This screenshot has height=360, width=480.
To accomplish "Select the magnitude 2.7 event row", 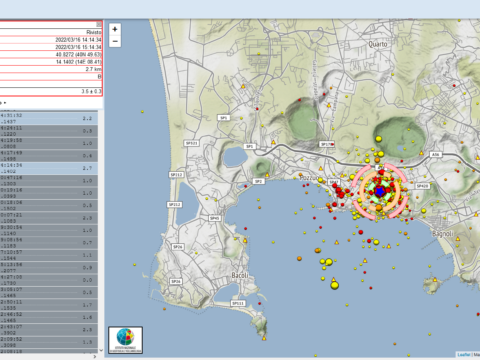I will pyautogui.click(x=49, y=168).
